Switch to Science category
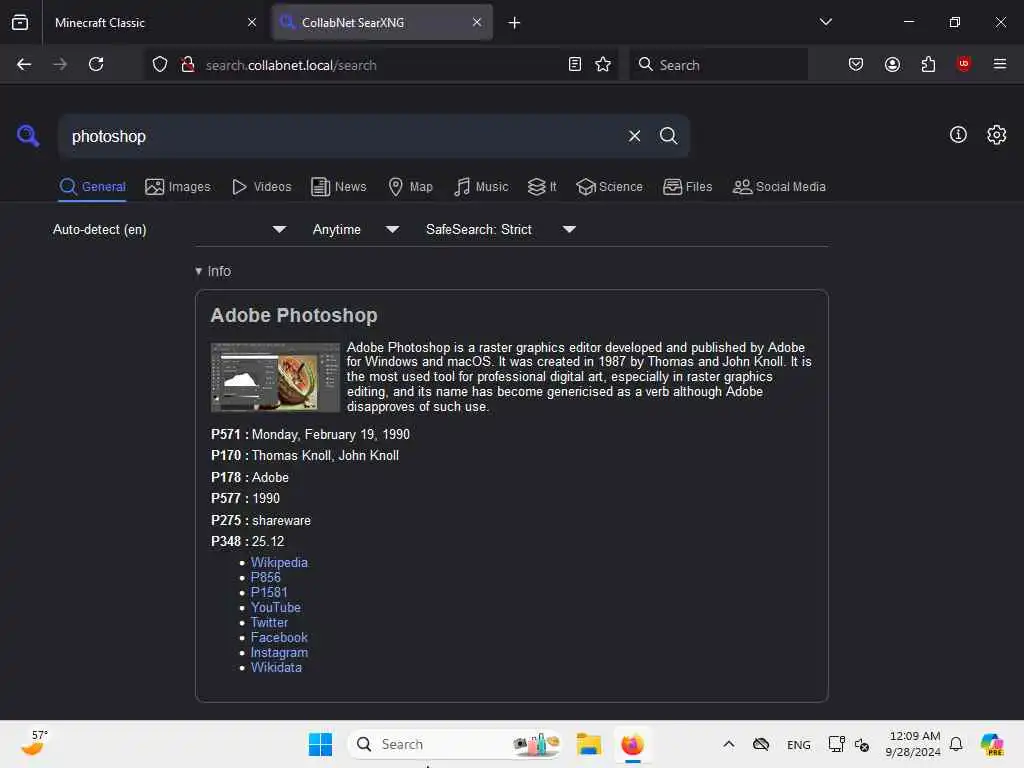 (609, 187)
